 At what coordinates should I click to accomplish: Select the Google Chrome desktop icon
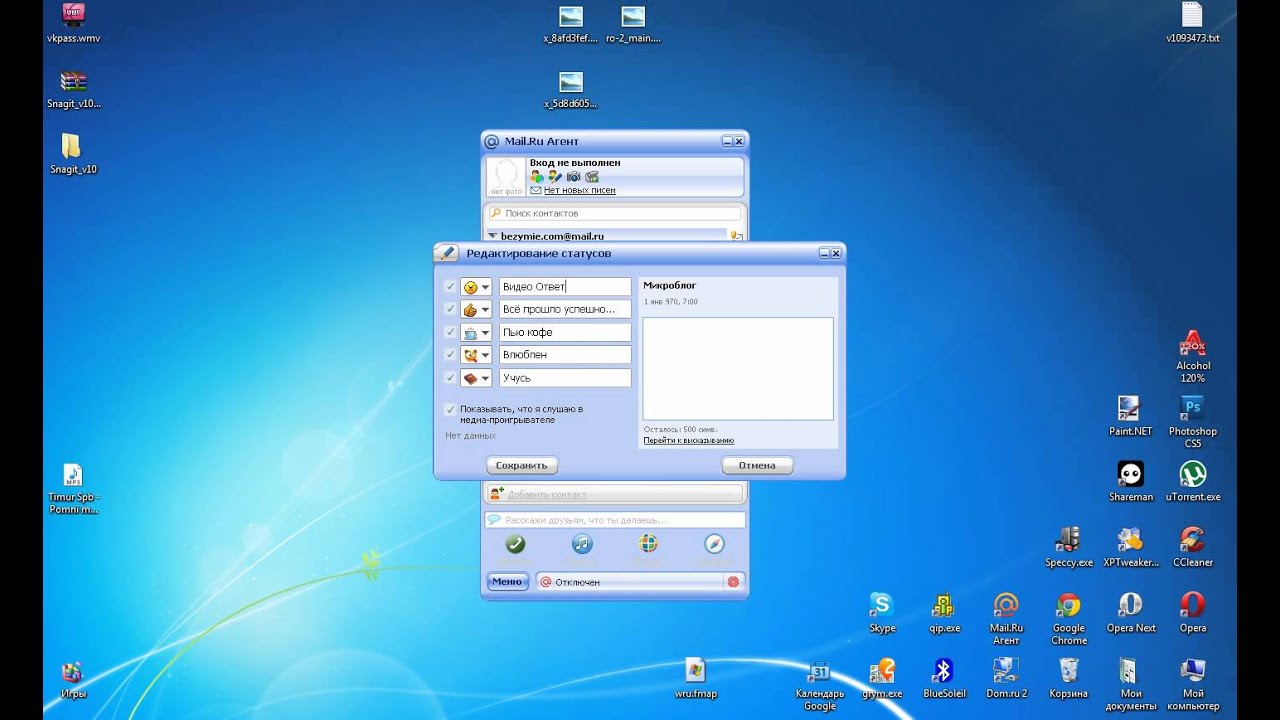point(1069,618)
